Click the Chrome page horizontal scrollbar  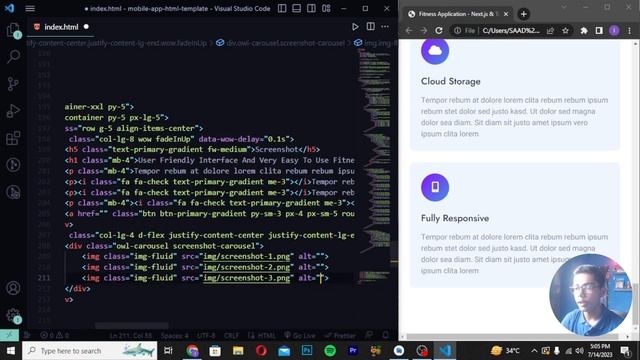pyautogui.click(x=514, y=337)
